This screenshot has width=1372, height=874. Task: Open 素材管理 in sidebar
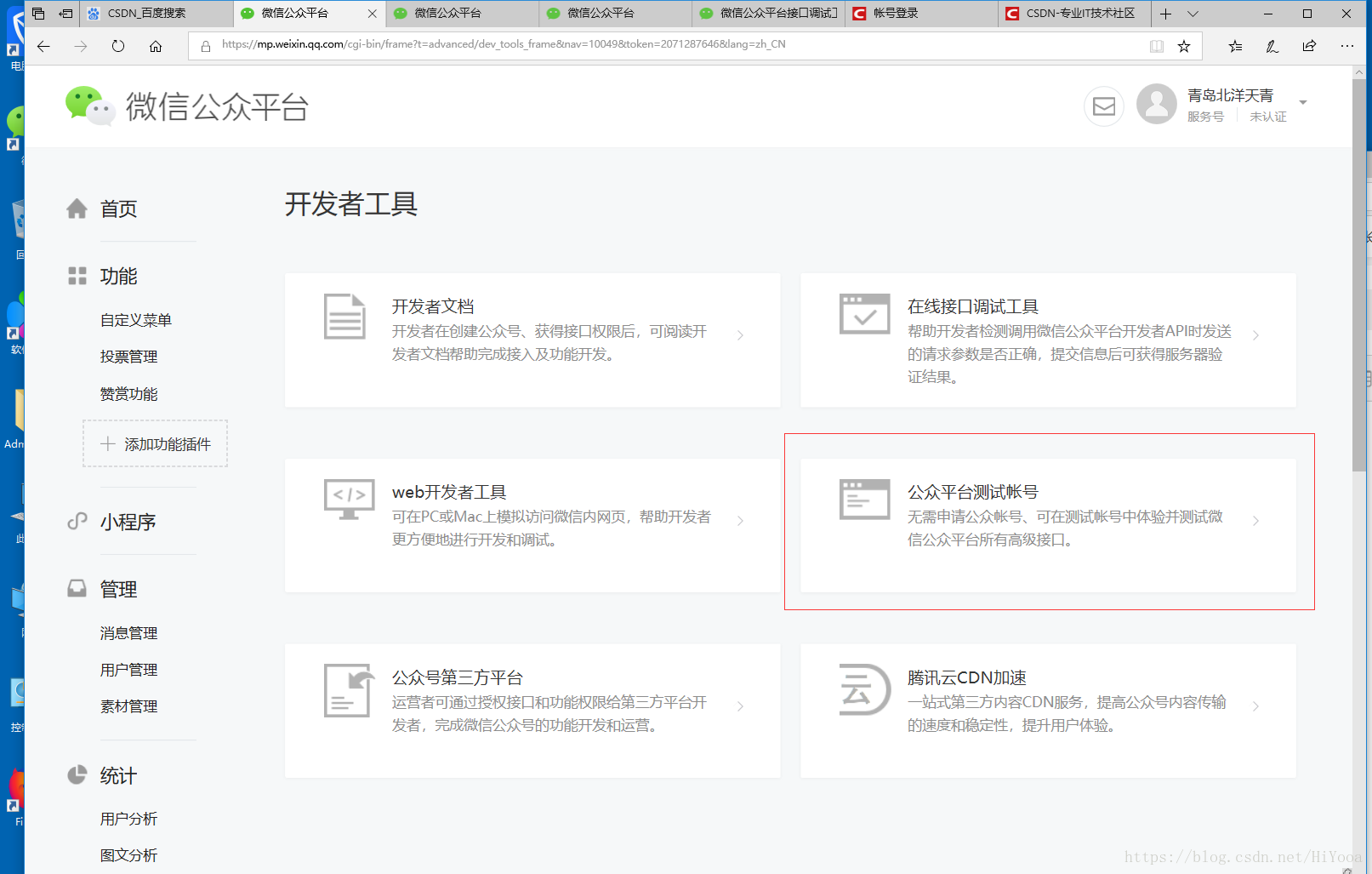tap(129, 706)
